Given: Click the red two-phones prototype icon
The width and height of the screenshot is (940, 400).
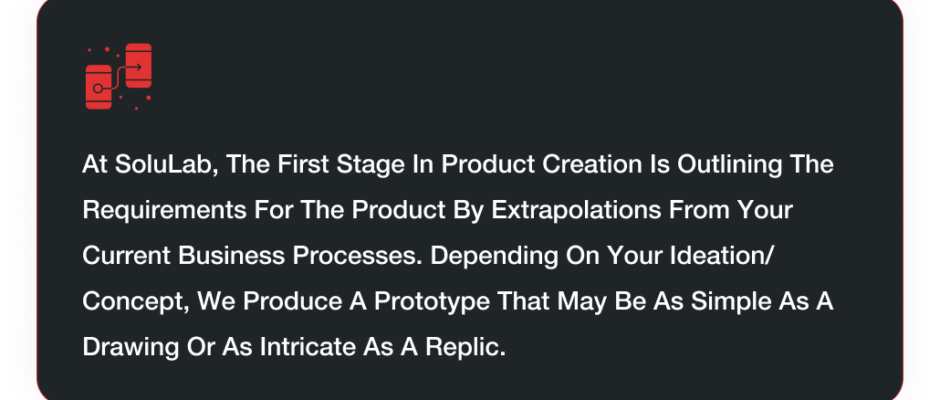Looking at the screenshot, I should pyautogui.click(x=119, y=77).
